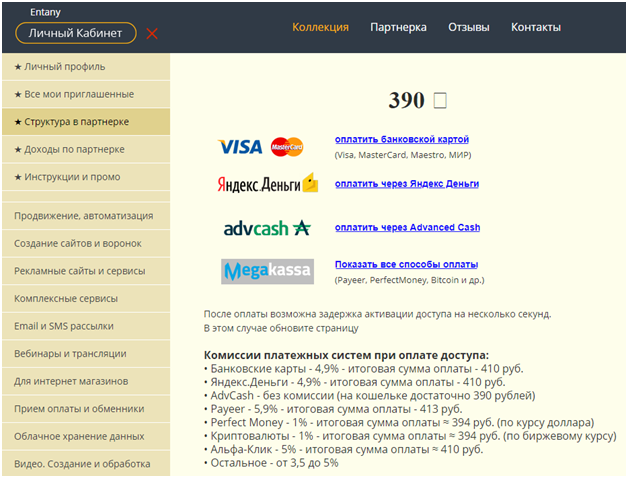Click the Perfect Money - 1% line
Image resolution: width=628 pixels, height=478 pixels.
399,423
